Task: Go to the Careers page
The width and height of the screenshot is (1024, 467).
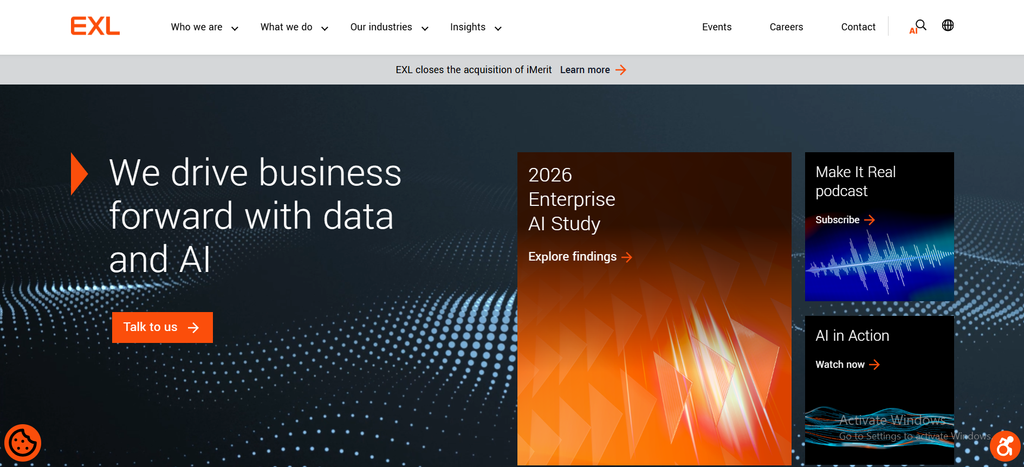Action: click(x=786, y=27)
